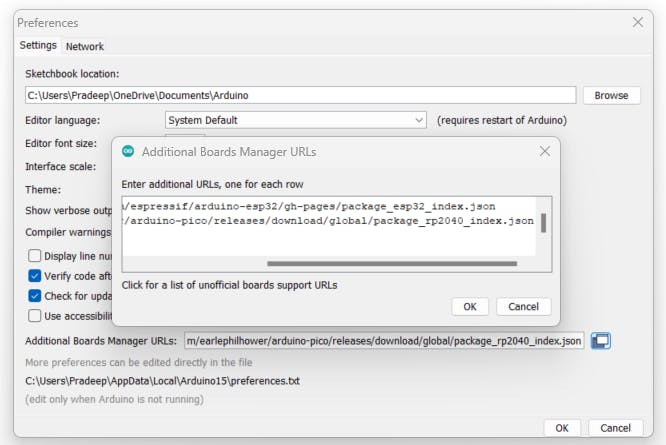Cancel the Boards Manager URLs dialog
666x445 pixels.
click(523, 306)
